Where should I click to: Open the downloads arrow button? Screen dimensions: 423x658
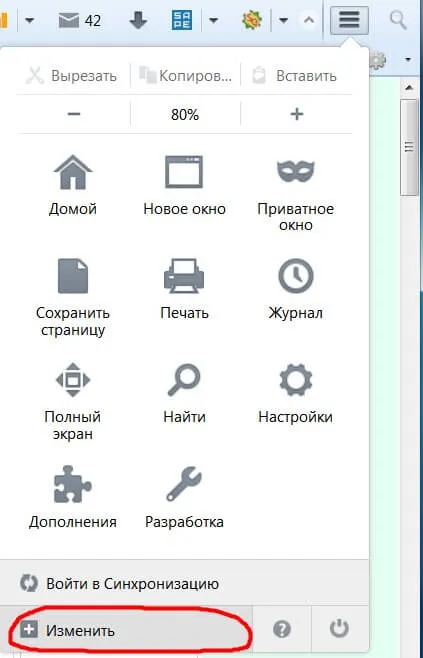[x=138, y=20]
